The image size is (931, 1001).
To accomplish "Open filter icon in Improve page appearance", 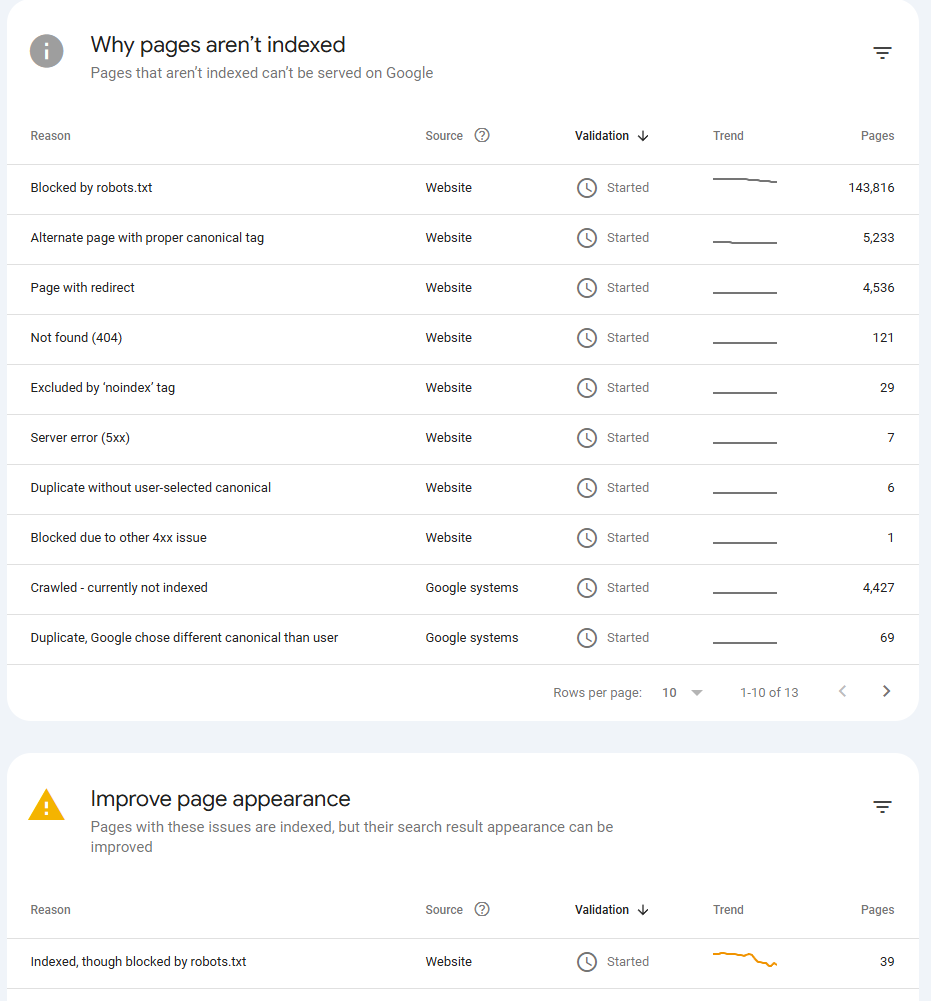I will pyautogui.click(x=882, y=807).
